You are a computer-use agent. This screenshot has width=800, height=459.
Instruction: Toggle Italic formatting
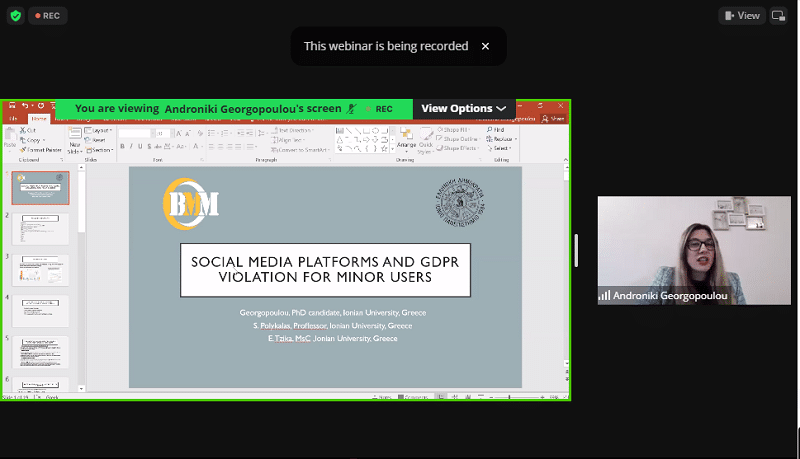[131, 146]
